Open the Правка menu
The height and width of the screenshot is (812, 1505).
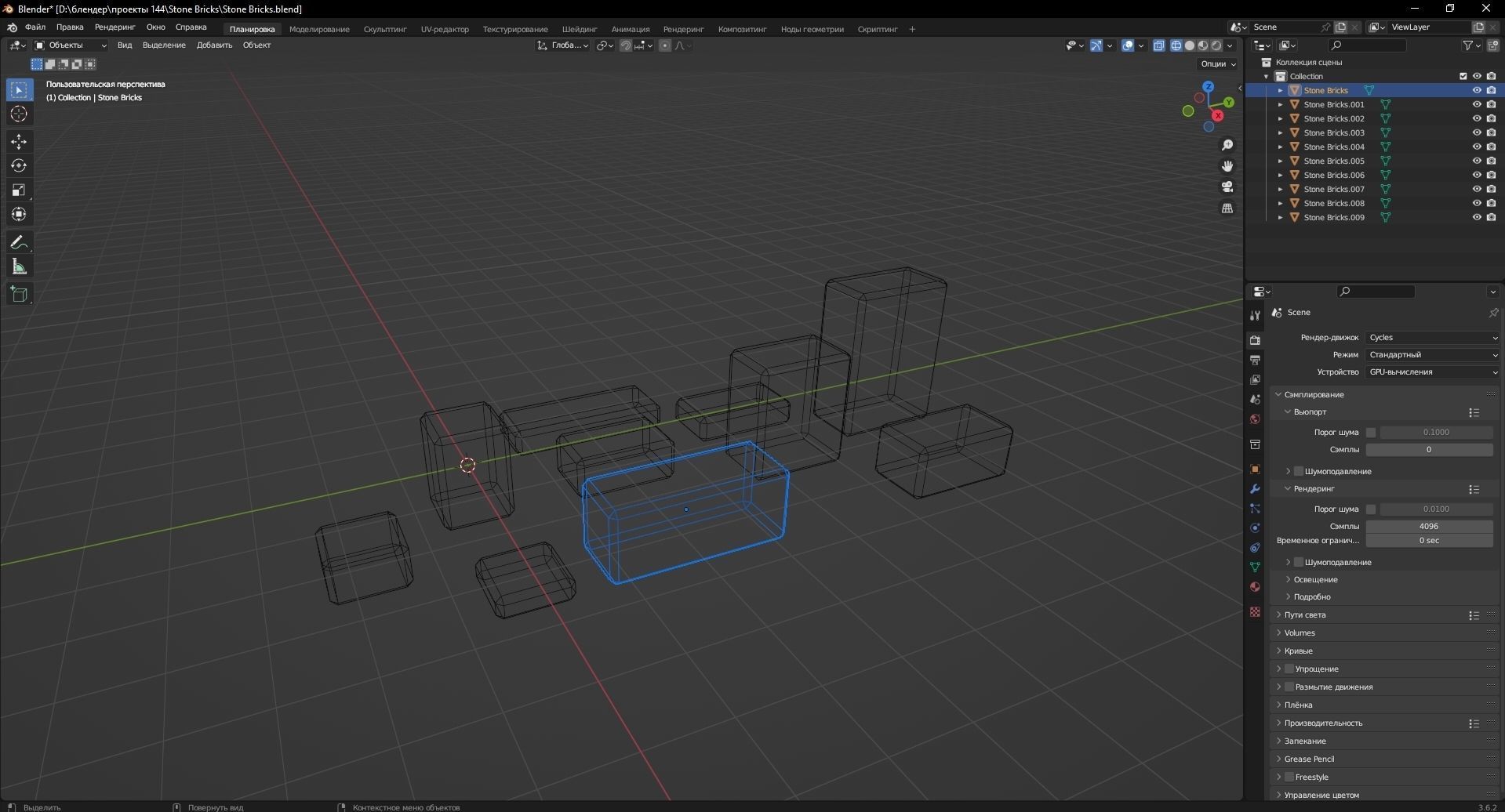click(x=70, y=27)
